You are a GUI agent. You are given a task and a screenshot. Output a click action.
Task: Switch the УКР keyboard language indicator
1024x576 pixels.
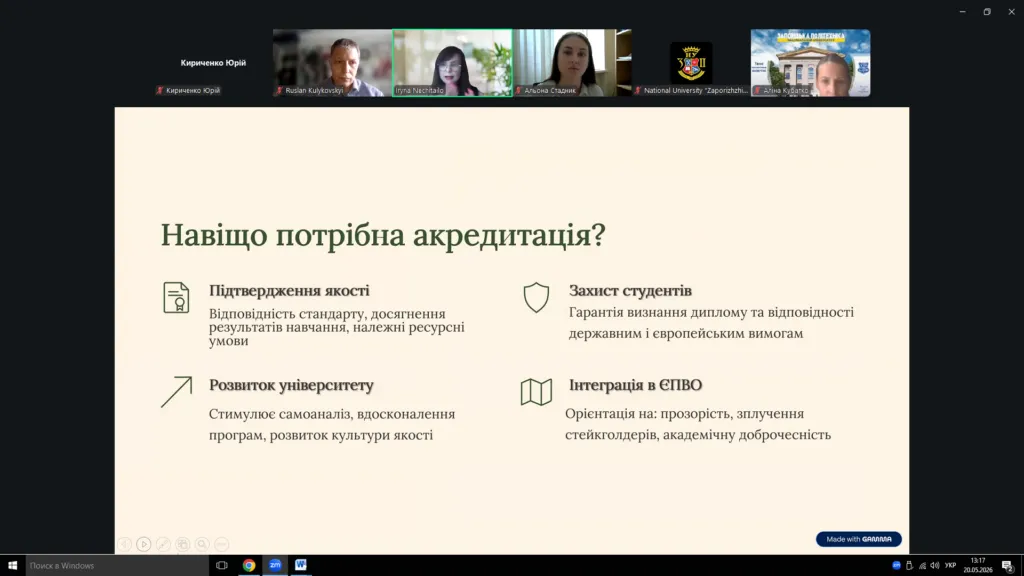point(950,566)
